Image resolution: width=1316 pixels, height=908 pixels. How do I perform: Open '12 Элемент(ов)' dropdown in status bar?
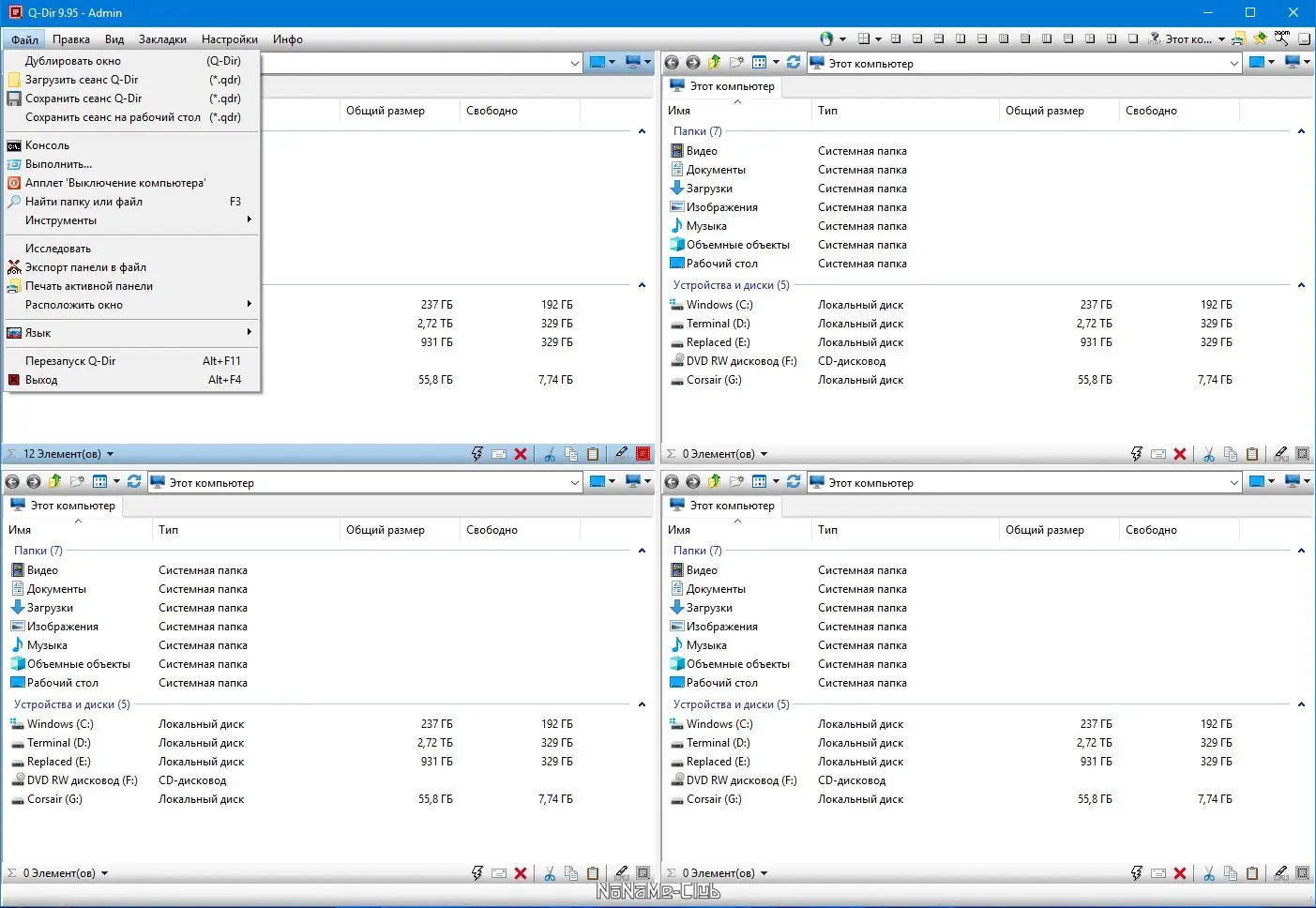(x=110, y=454)
